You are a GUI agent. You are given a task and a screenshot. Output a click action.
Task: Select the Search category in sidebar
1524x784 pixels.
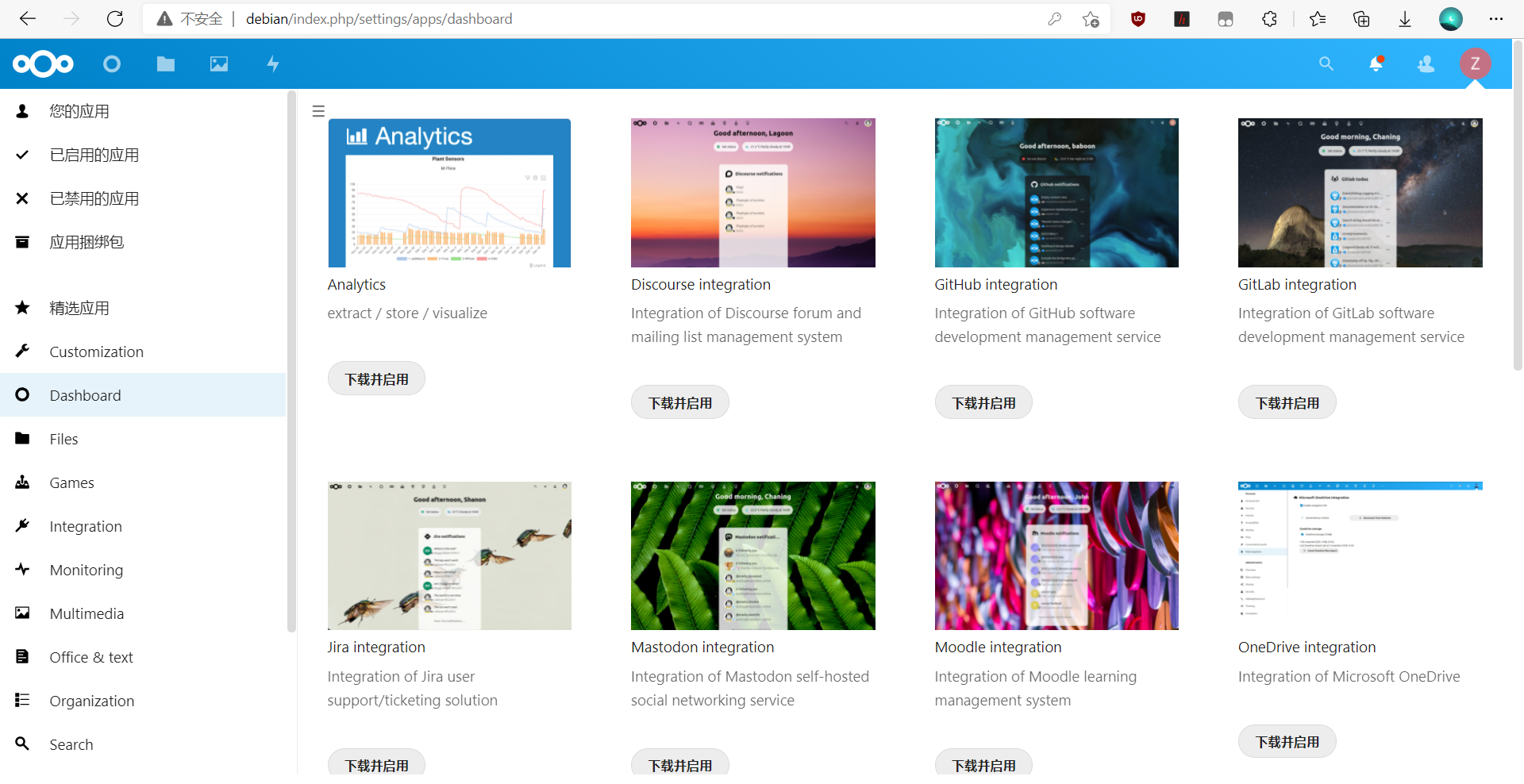point(143,744)
